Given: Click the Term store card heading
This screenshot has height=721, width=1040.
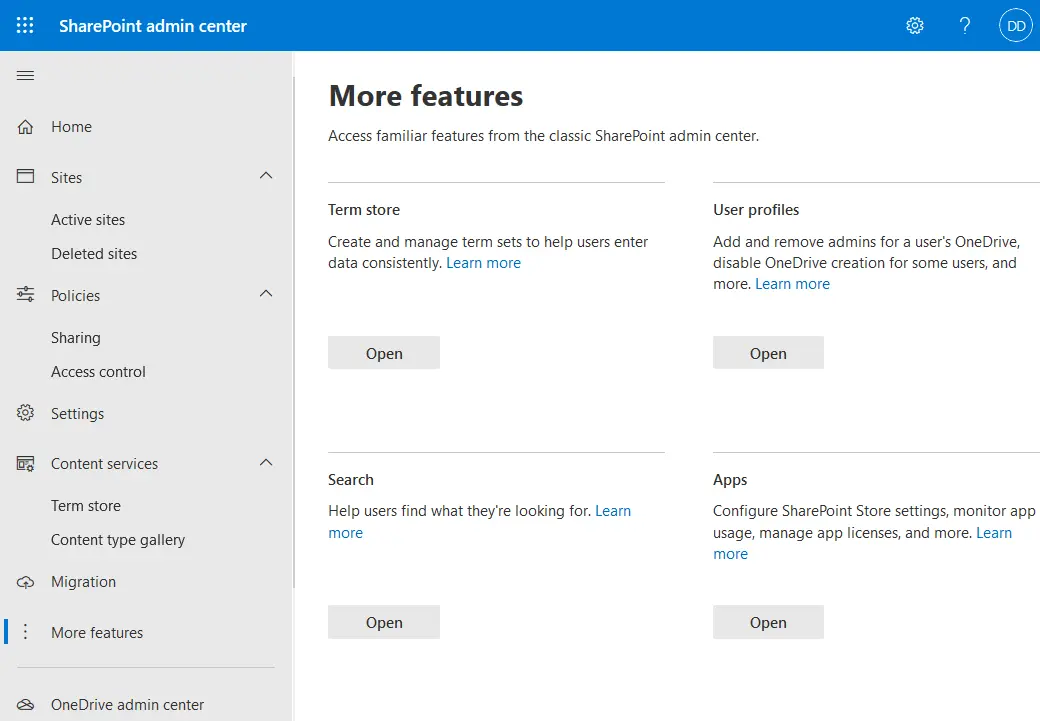Looking at the screenshot, I should coord(363,210).
